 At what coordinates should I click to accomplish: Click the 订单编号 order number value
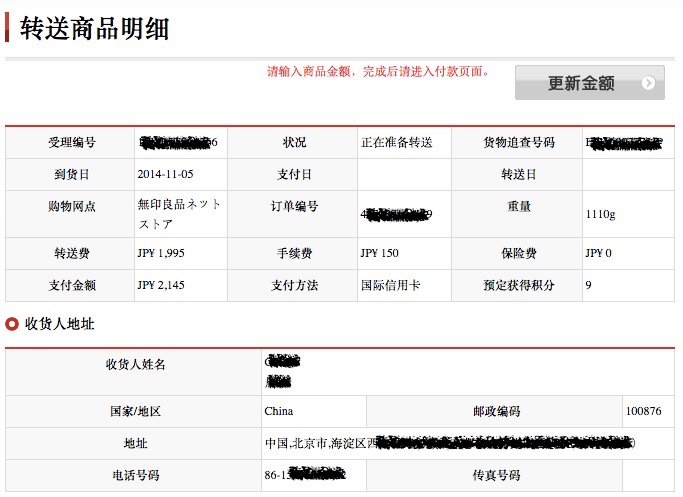[x=396, y=214]
